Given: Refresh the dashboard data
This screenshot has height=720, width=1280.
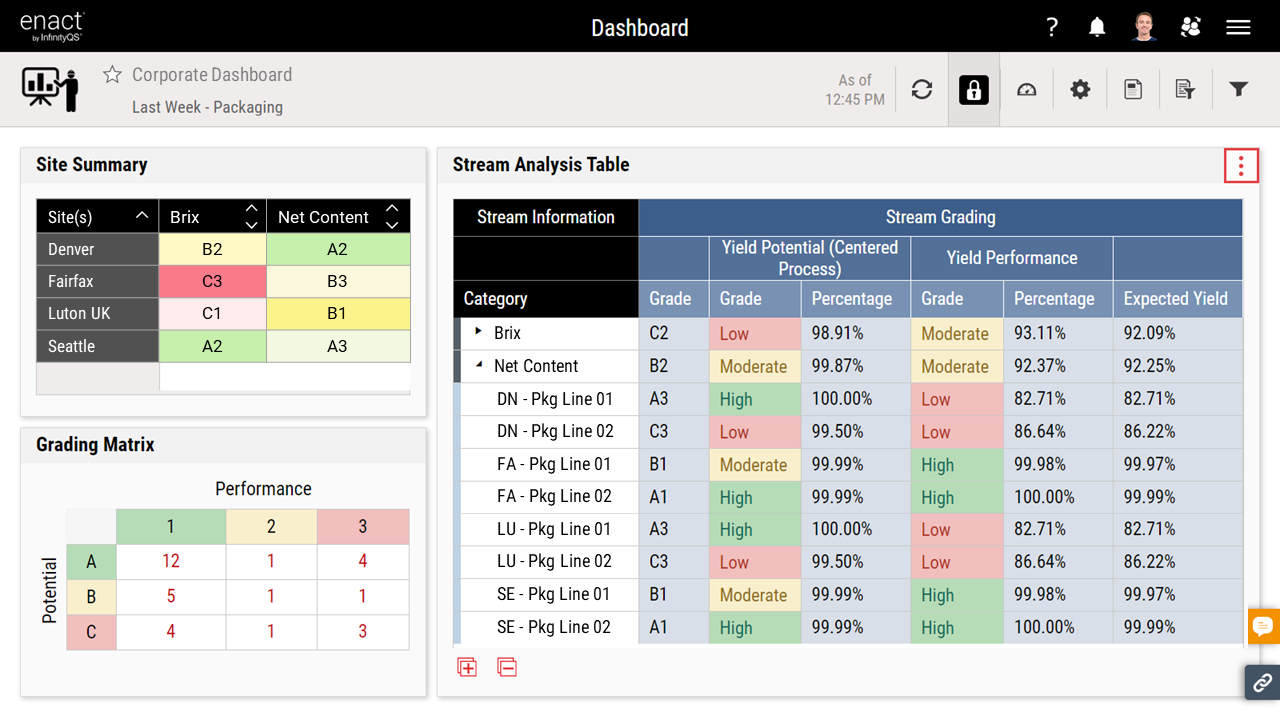Looking at the screenshot, I should (x=922, y=90).
